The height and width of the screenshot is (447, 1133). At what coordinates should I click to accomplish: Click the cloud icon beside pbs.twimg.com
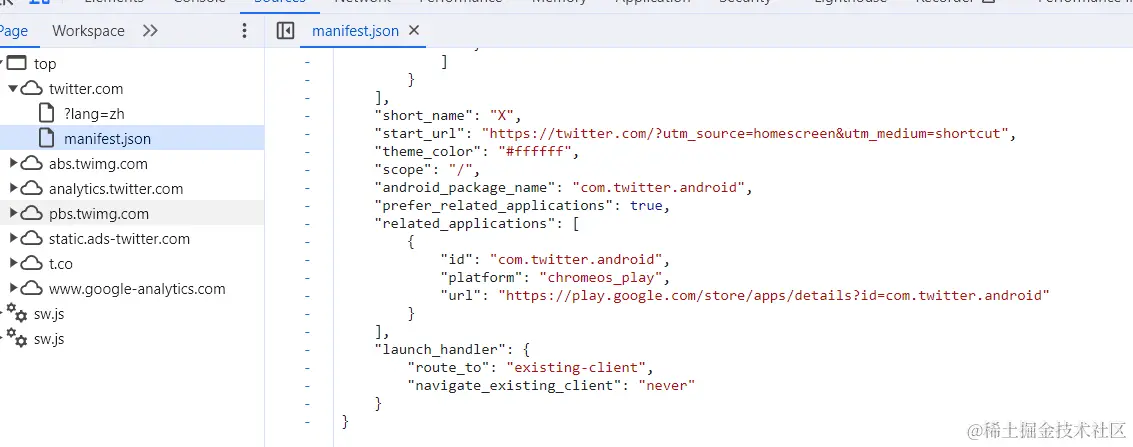click(x=31, y=214)
